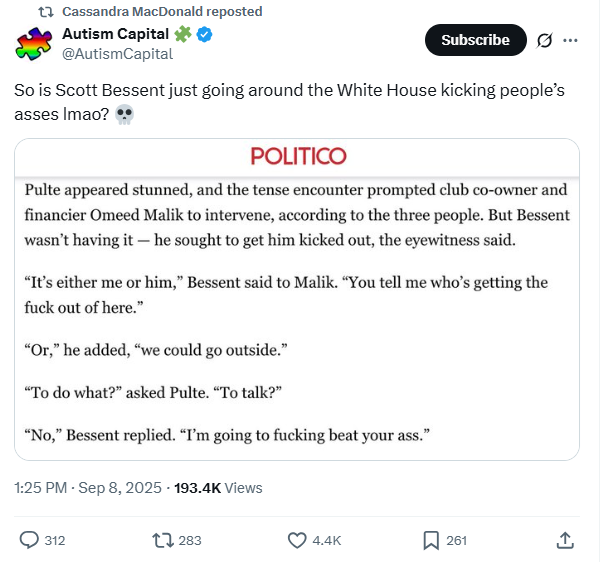Viewport: 601px width, 562px height.
Task: Click the share upload icon
Action: (x=565, y=540)
